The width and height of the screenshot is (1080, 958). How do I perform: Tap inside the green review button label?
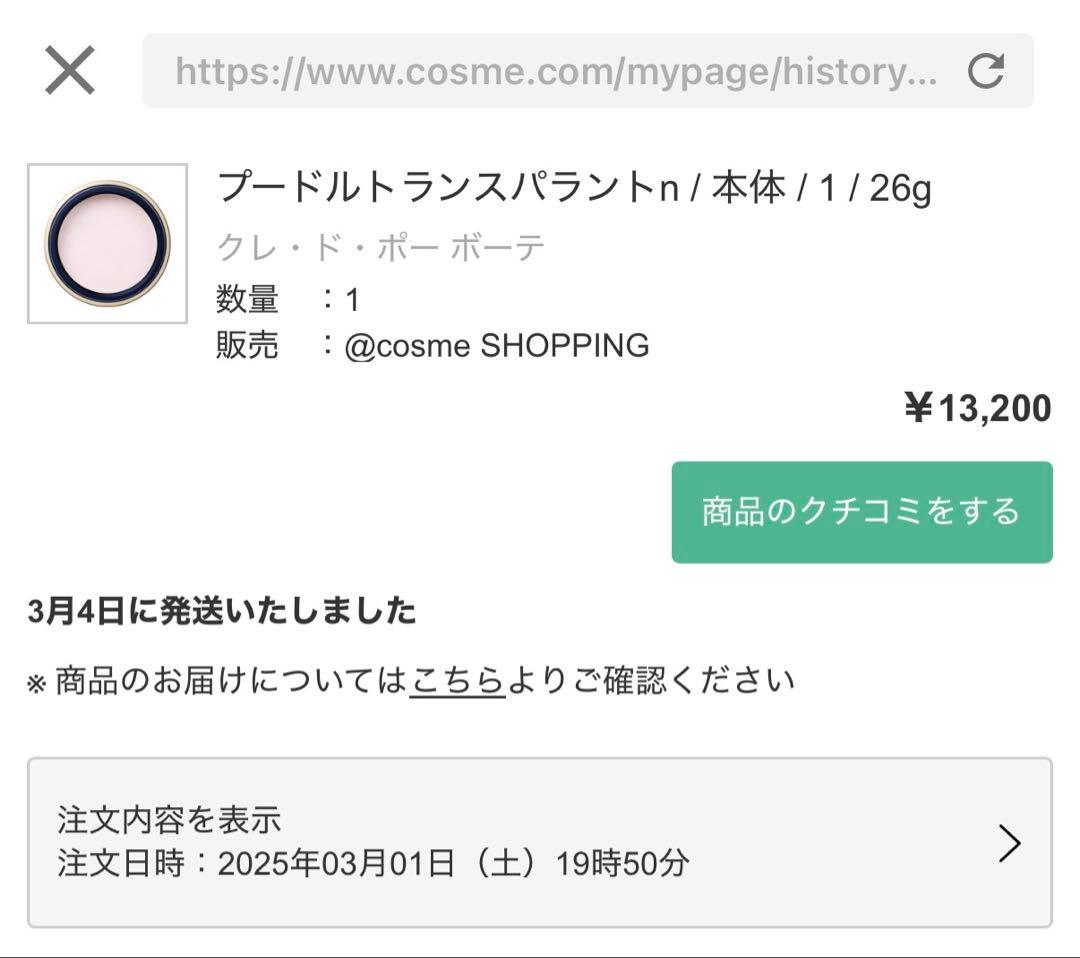(x=862, y=511)
